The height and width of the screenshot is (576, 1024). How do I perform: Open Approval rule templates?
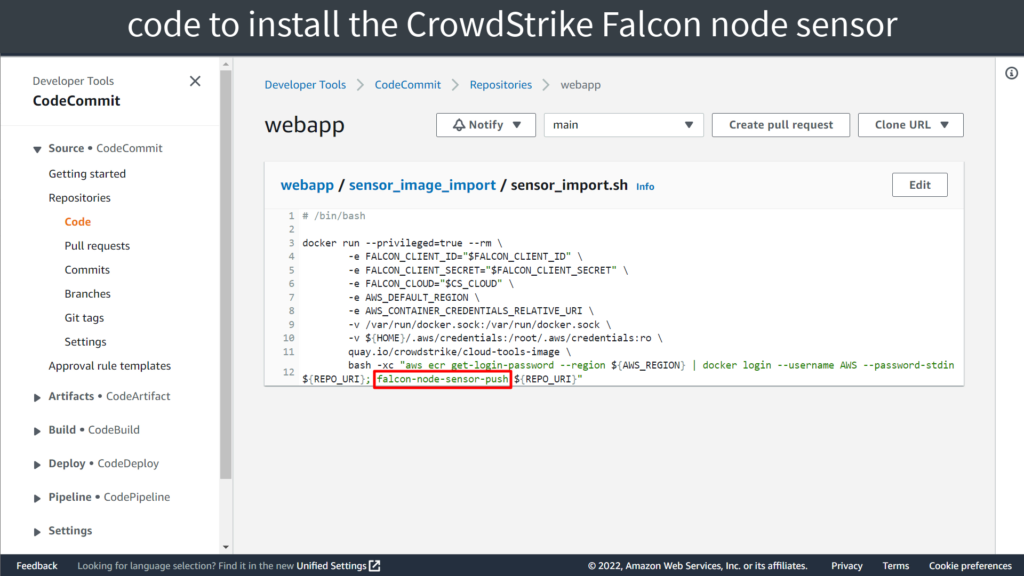(109, 366)
